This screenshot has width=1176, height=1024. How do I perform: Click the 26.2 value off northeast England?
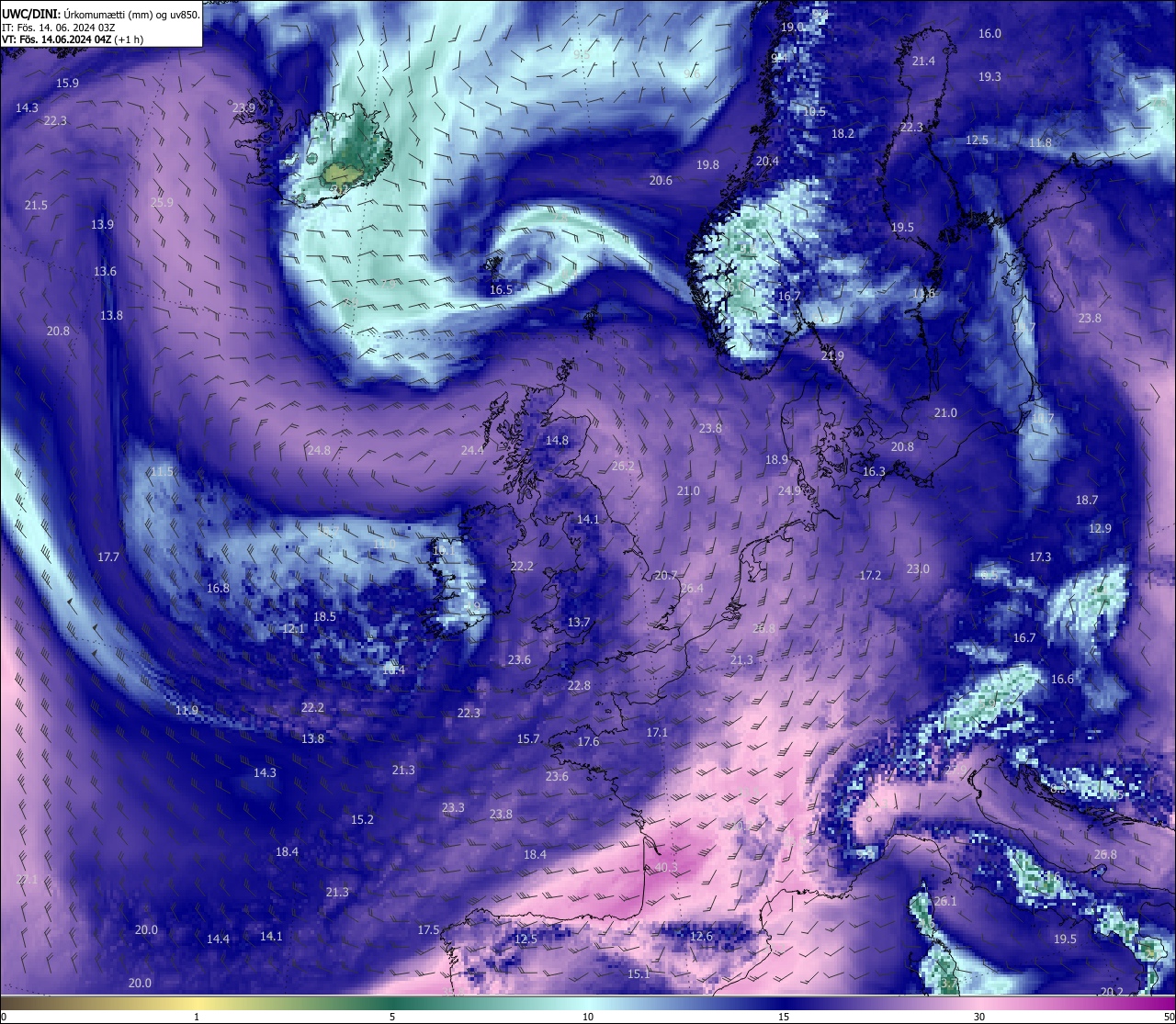point(623,466)
